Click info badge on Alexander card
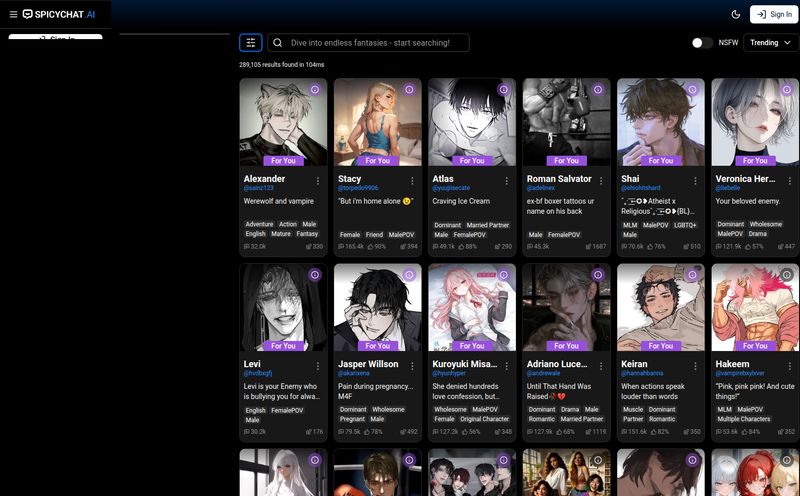 (x=314, y=90)
